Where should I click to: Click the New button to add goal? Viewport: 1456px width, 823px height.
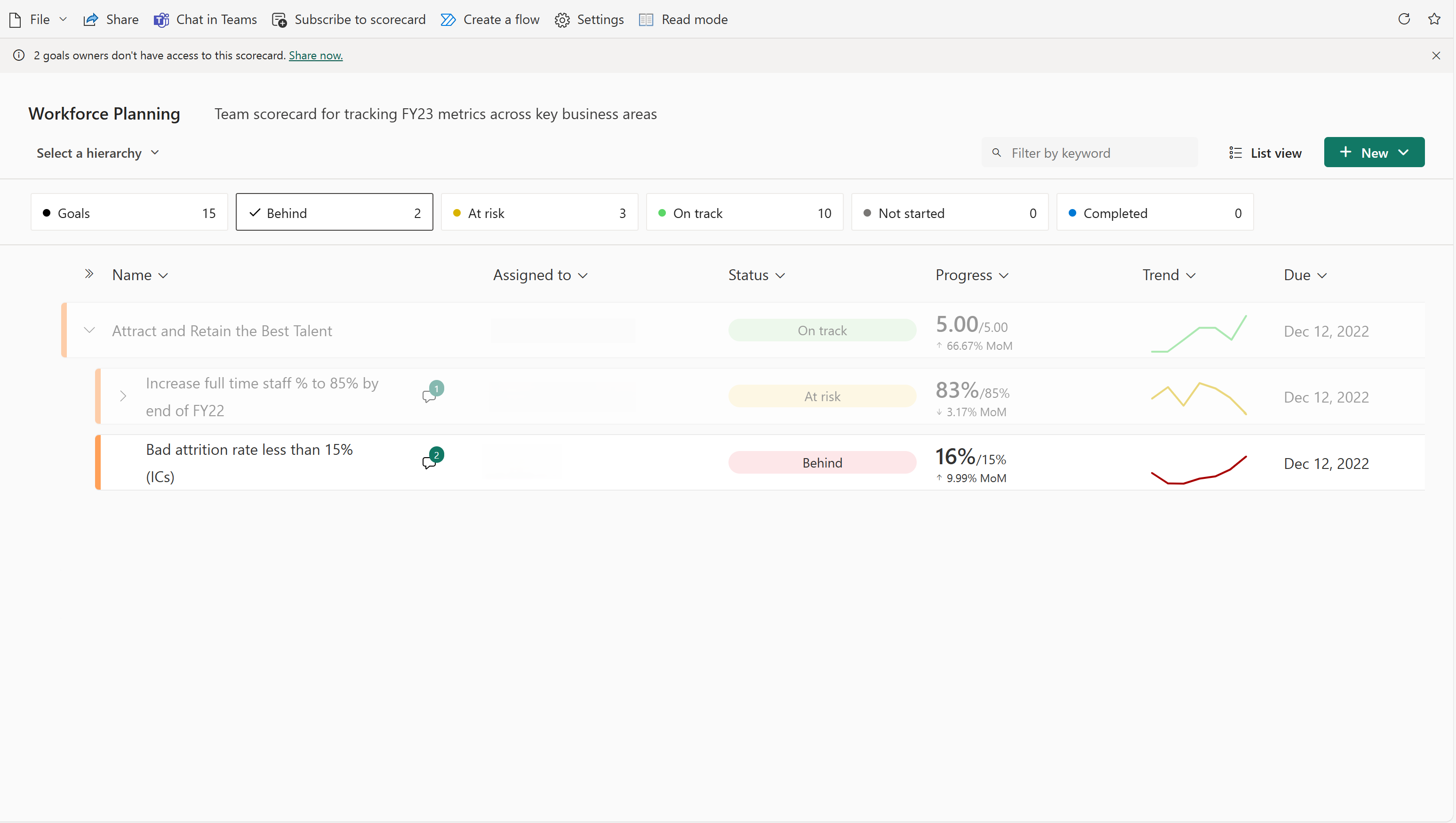pos(1374,152)
